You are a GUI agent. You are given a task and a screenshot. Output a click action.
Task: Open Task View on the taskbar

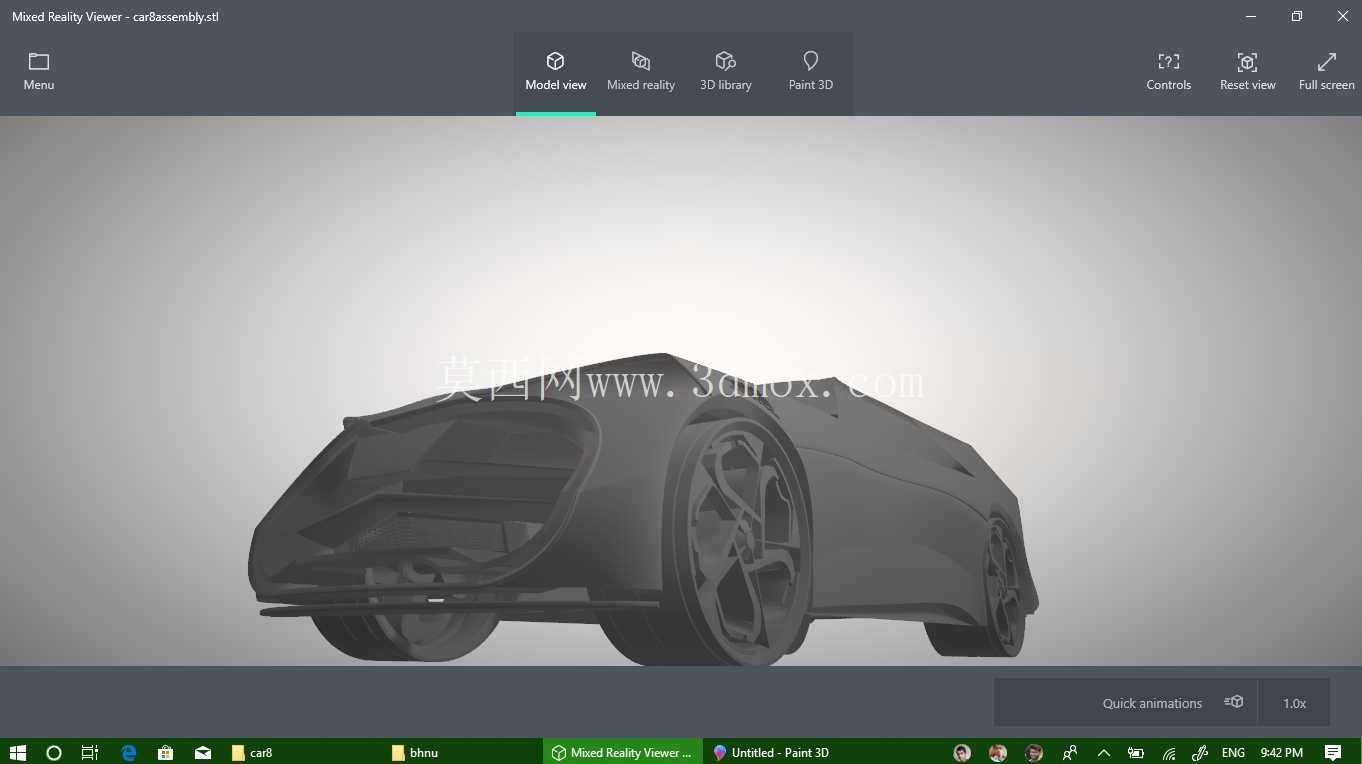(90, 752)
